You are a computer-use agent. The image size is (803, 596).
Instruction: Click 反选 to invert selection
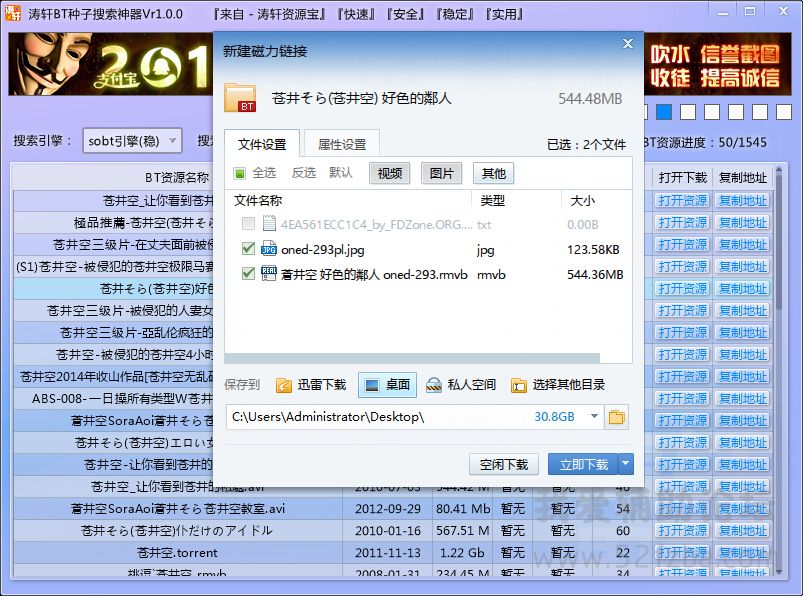point(304,173)
